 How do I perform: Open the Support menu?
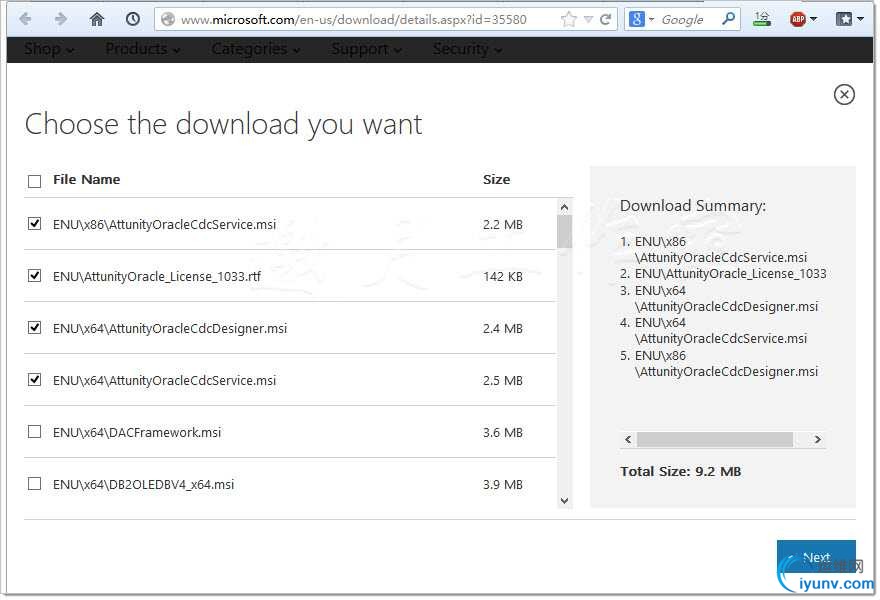366,49
